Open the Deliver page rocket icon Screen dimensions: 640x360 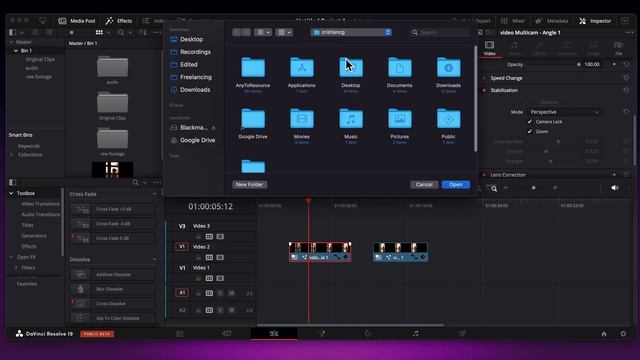click(462, 333)
